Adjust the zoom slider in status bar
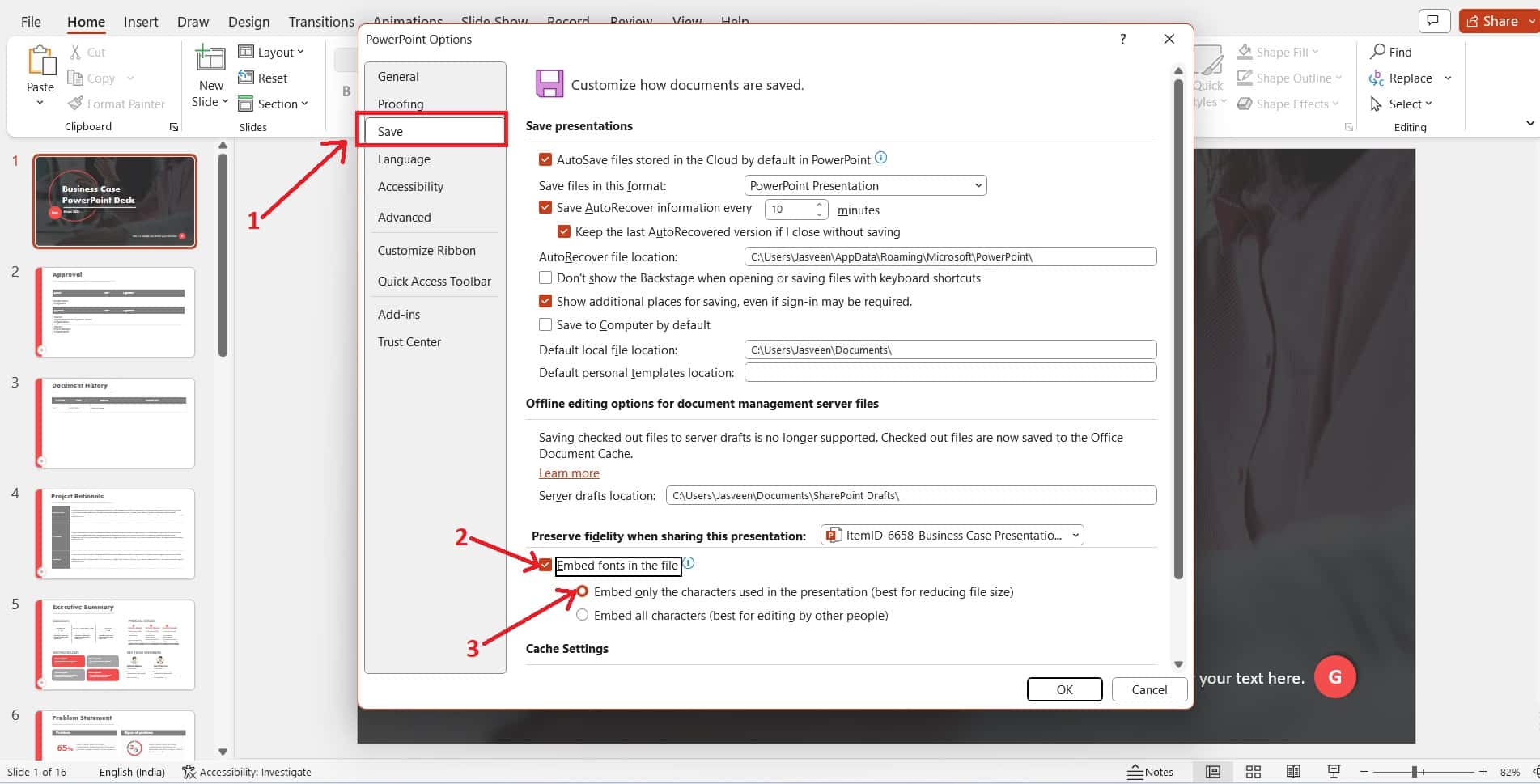The image size is (1540, 784). (1415, 771)
